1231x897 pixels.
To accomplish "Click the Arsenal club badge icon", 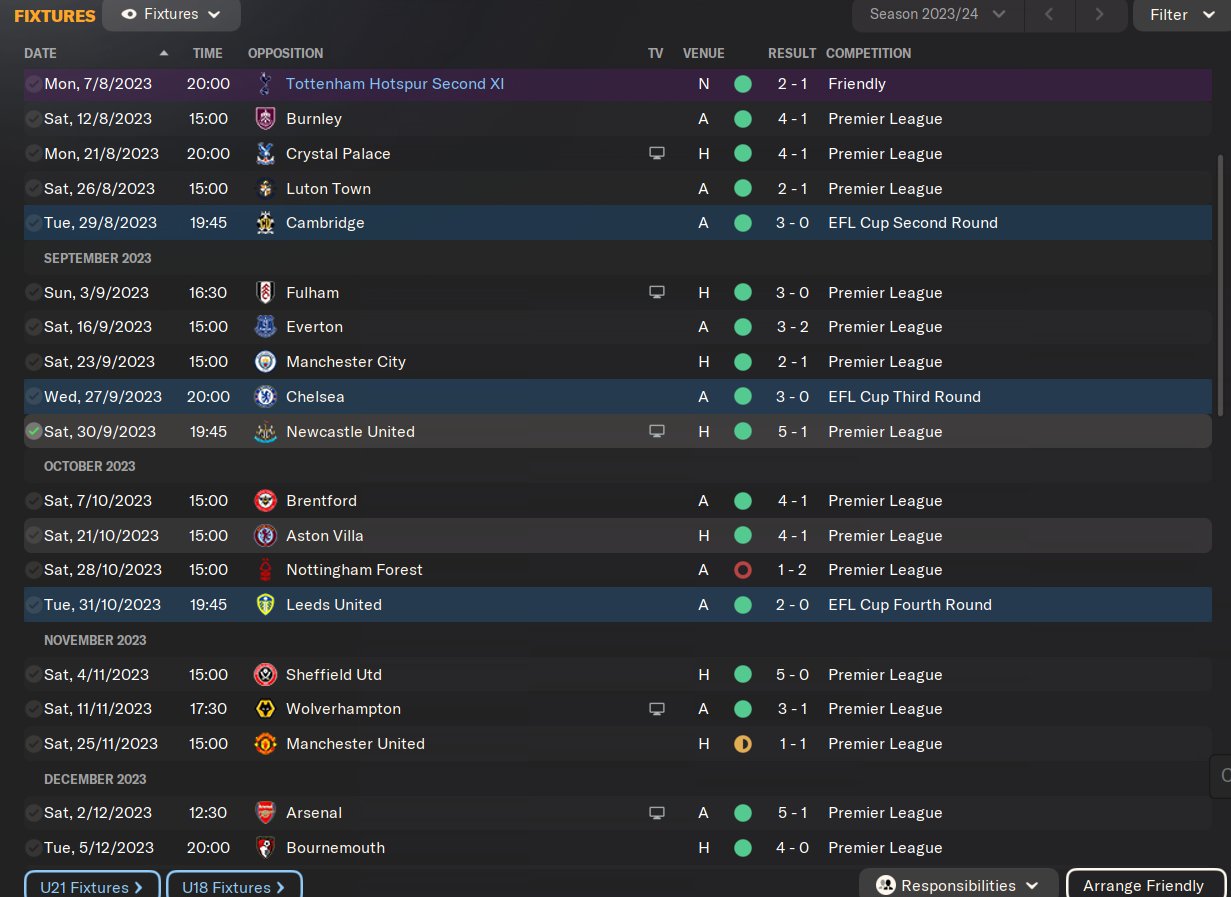I will tap(265, 813).
